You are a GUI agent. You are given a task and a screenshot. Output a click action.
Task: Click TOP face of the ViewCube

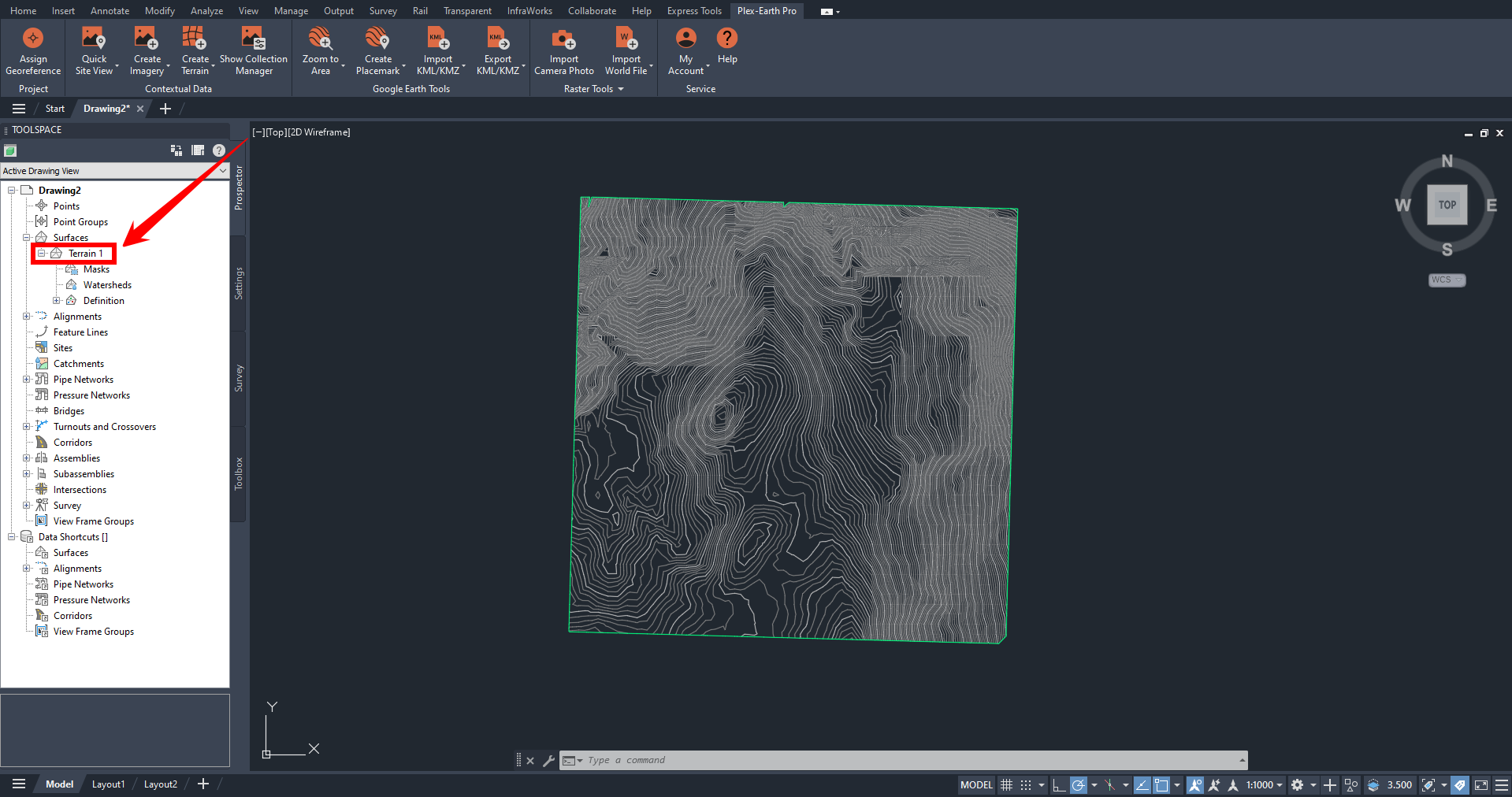[1447, 205]
